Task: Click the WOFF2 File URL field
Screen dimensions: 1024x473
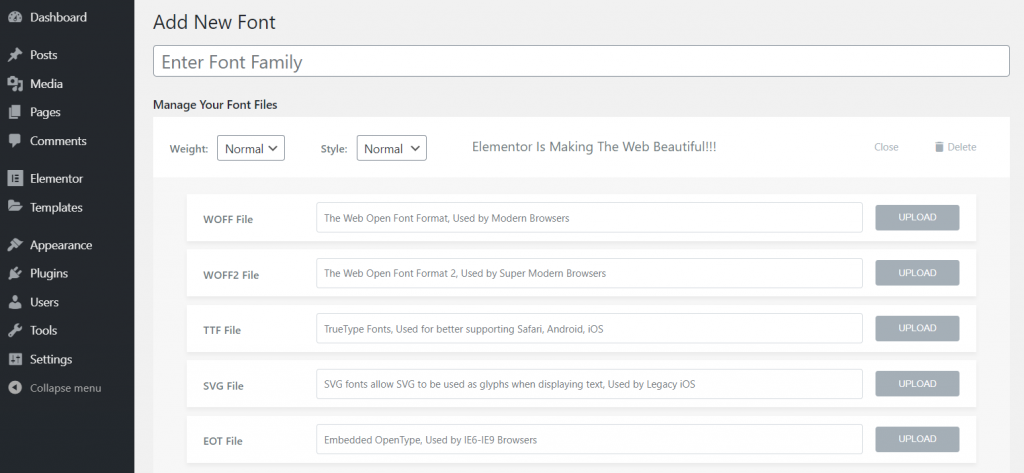Action: pos(589,273)
